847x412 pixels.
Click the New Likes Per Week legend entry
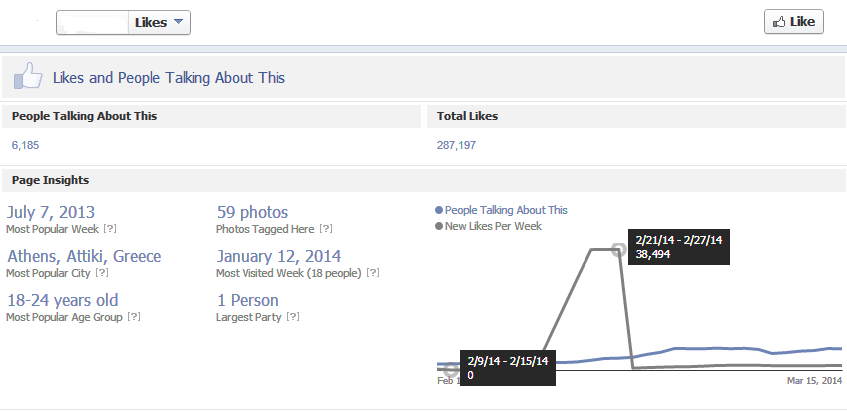(490, 225)
